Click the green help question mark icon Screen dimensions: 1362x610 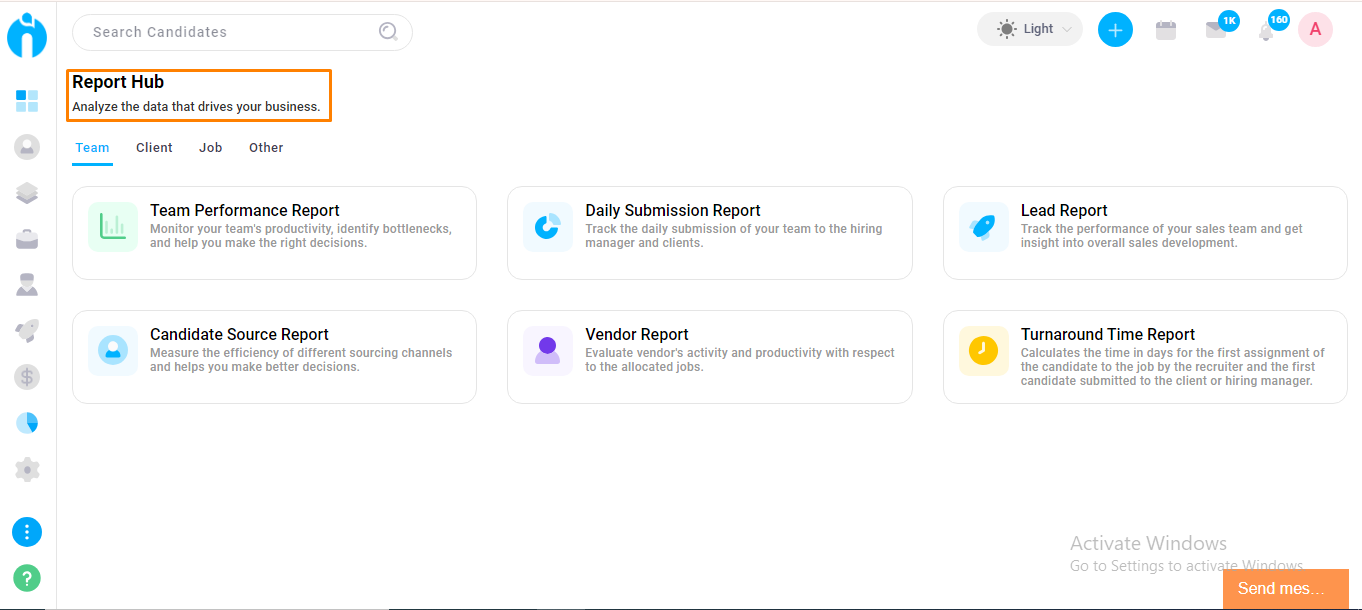click(27, 578)
